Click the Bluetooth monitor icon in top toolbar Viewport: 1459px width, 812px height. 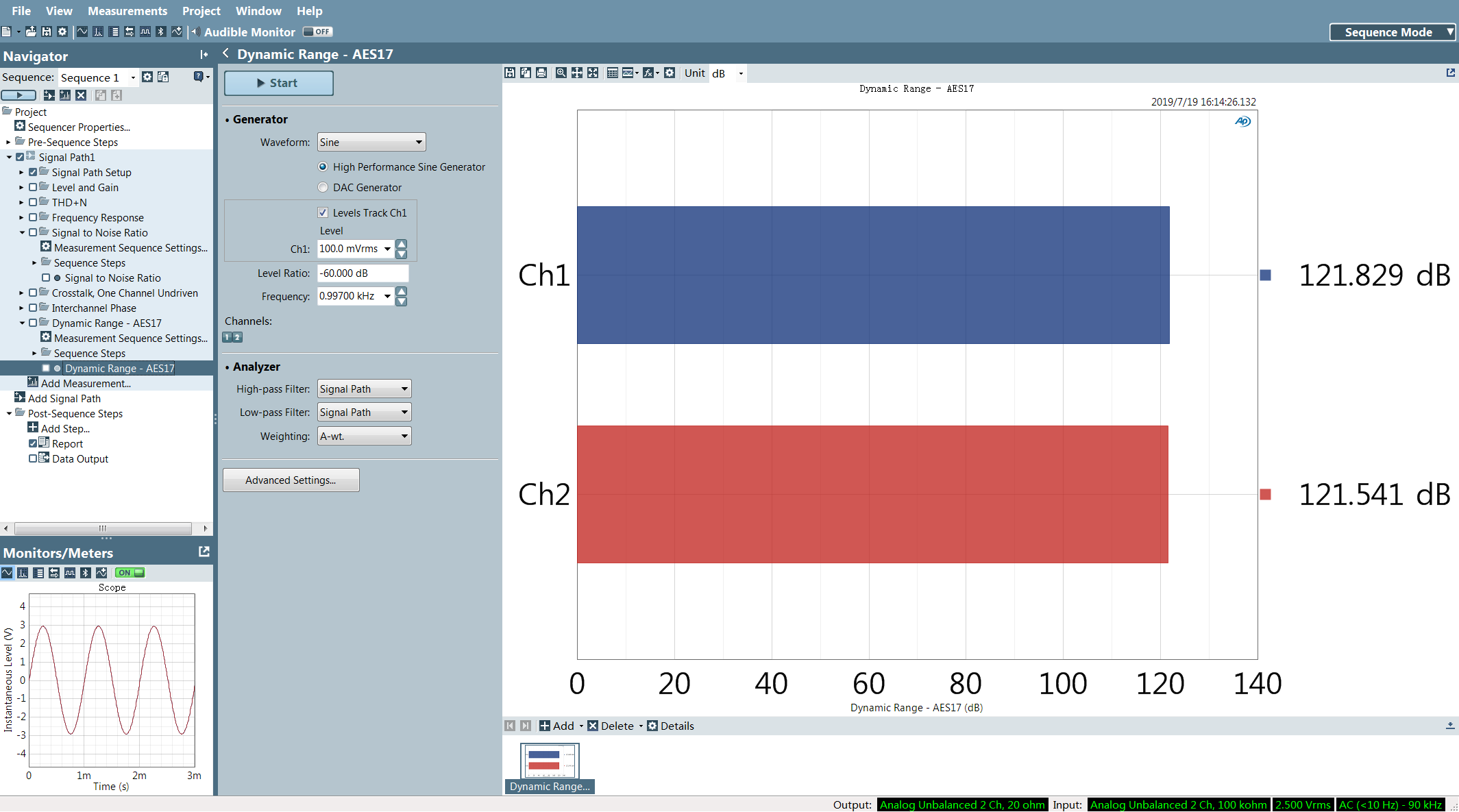coord(161,32)
